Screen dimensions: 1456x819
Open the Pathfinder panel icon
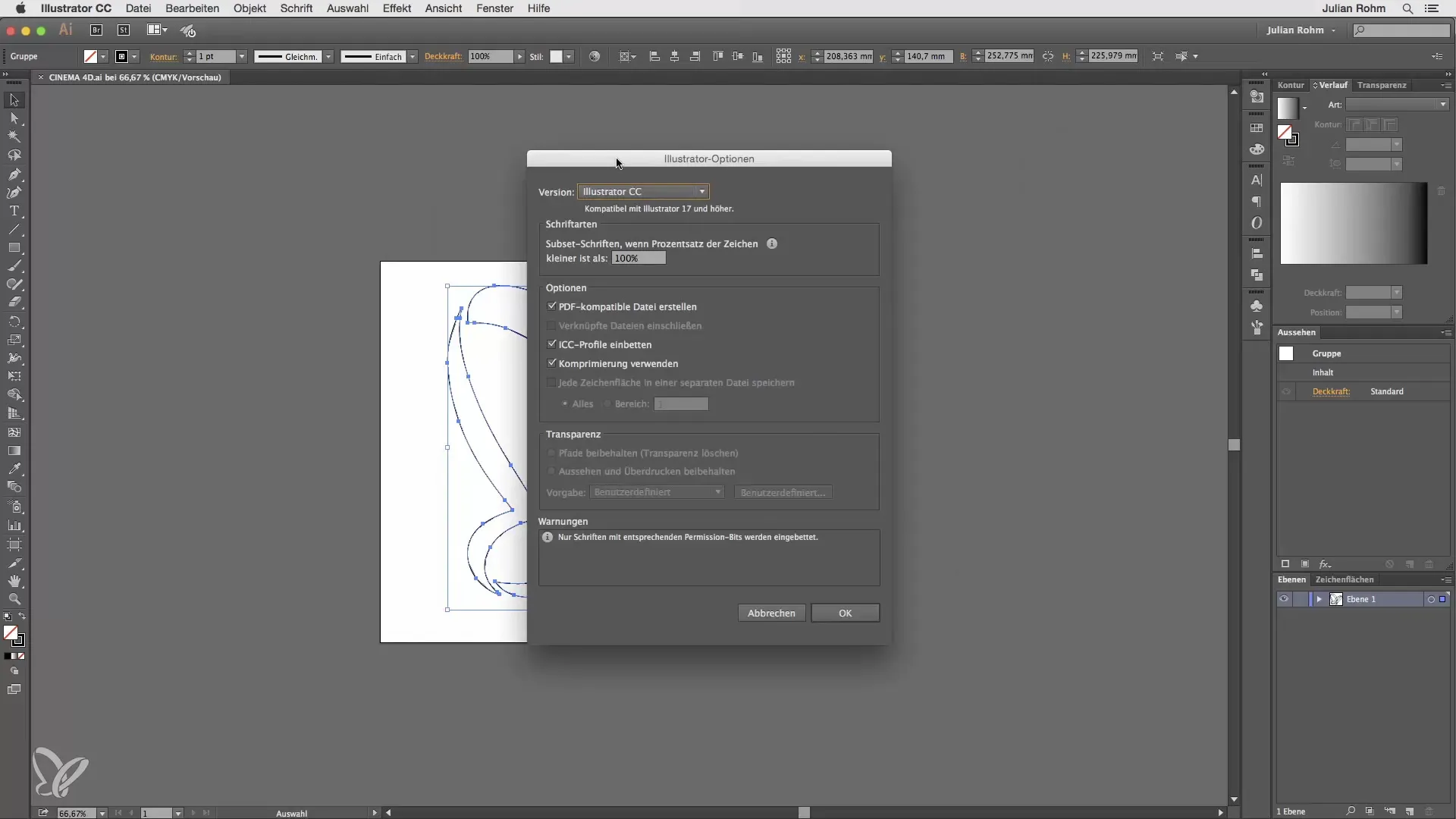[1257, 275]
